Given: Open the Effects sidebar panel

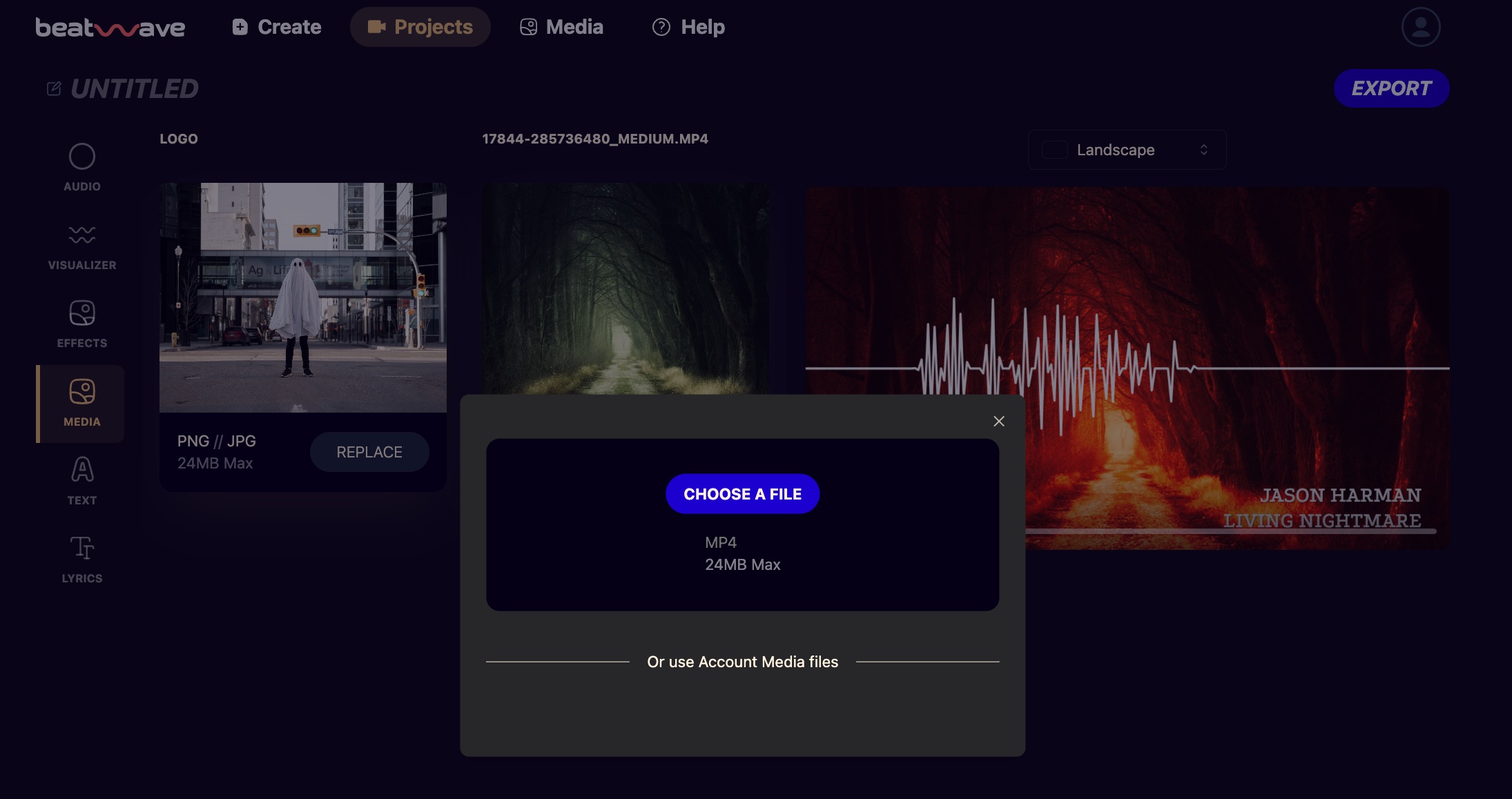Looking at the screenshot, I should [x=81, y=324].
